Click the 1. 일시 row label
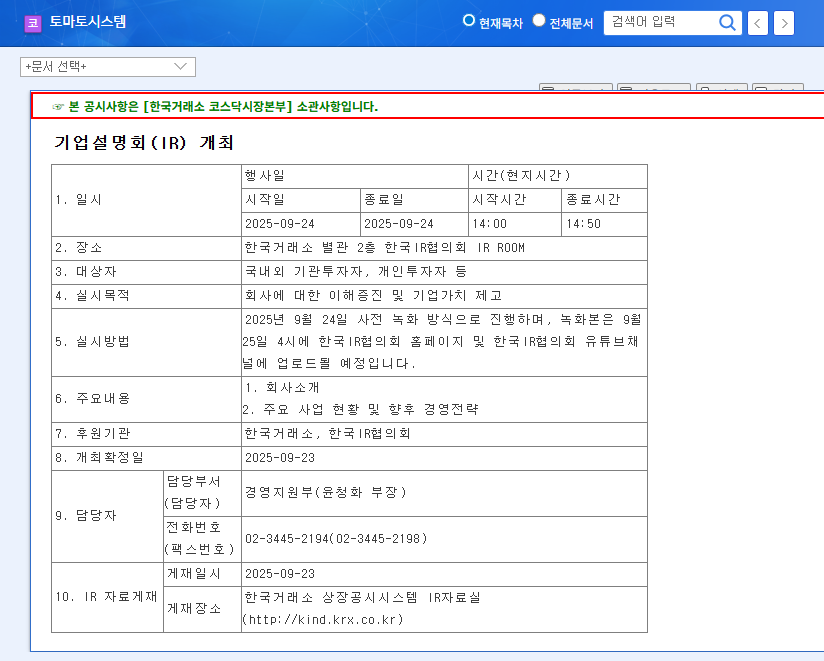 [x=78, y=200]
